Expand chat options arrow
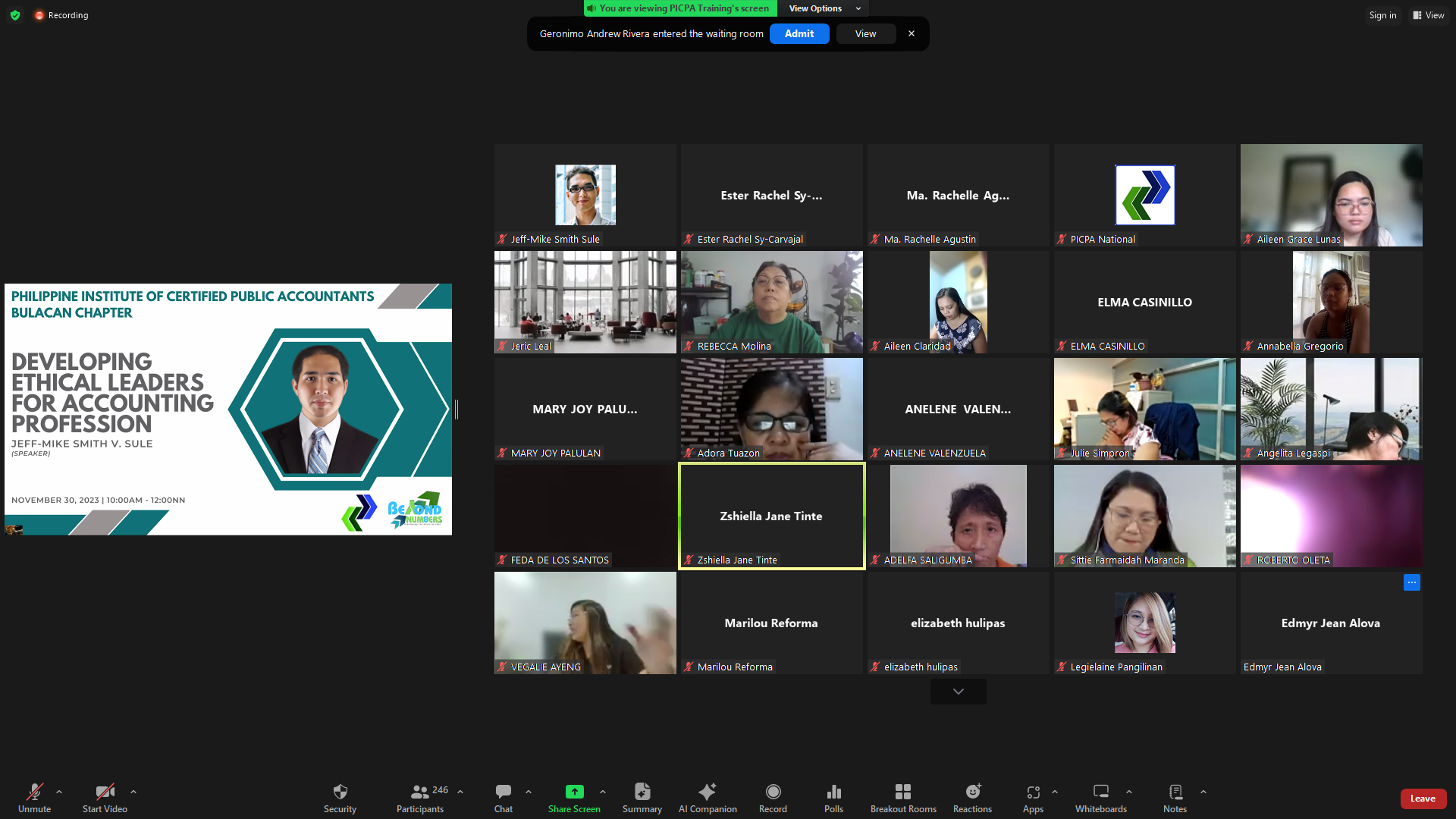 (529, 792)
